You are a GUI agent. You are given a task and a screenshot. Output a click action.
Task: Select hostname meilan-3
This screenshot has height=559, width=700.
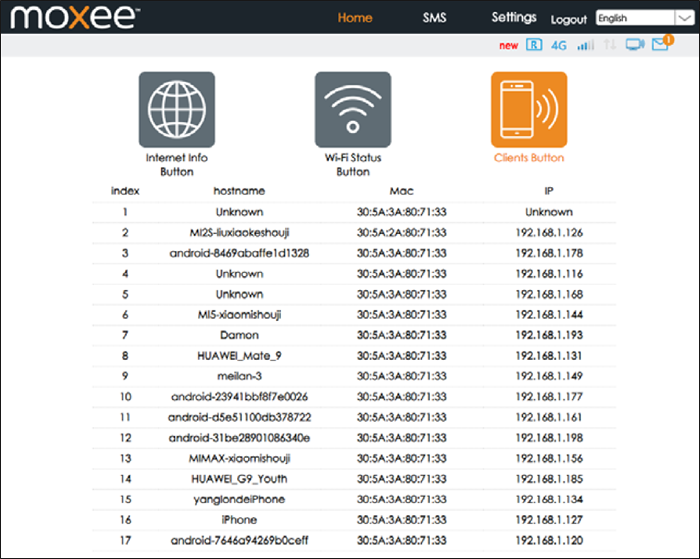[x=239, y=376]
